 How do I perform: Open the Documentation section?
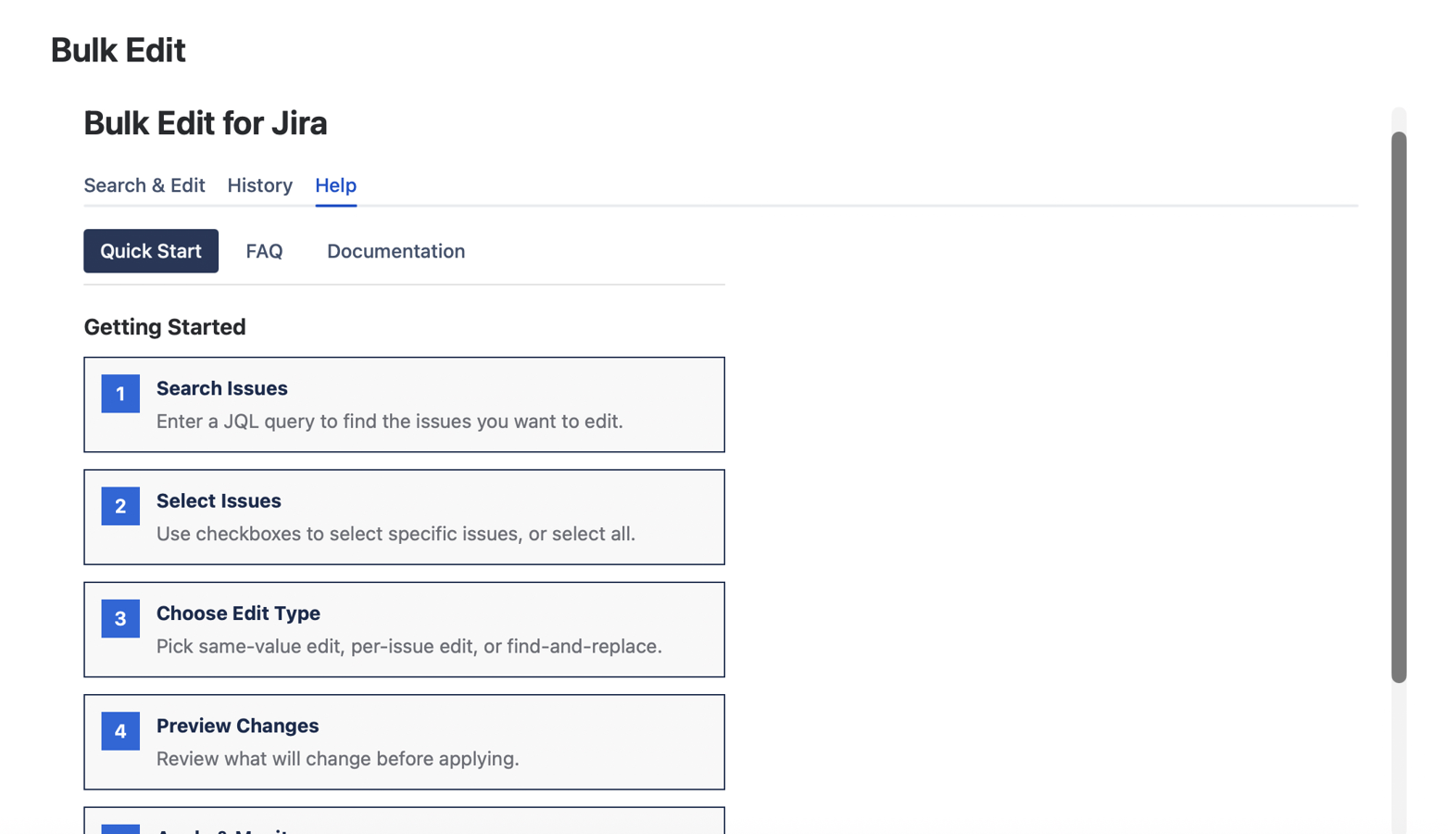395,251
